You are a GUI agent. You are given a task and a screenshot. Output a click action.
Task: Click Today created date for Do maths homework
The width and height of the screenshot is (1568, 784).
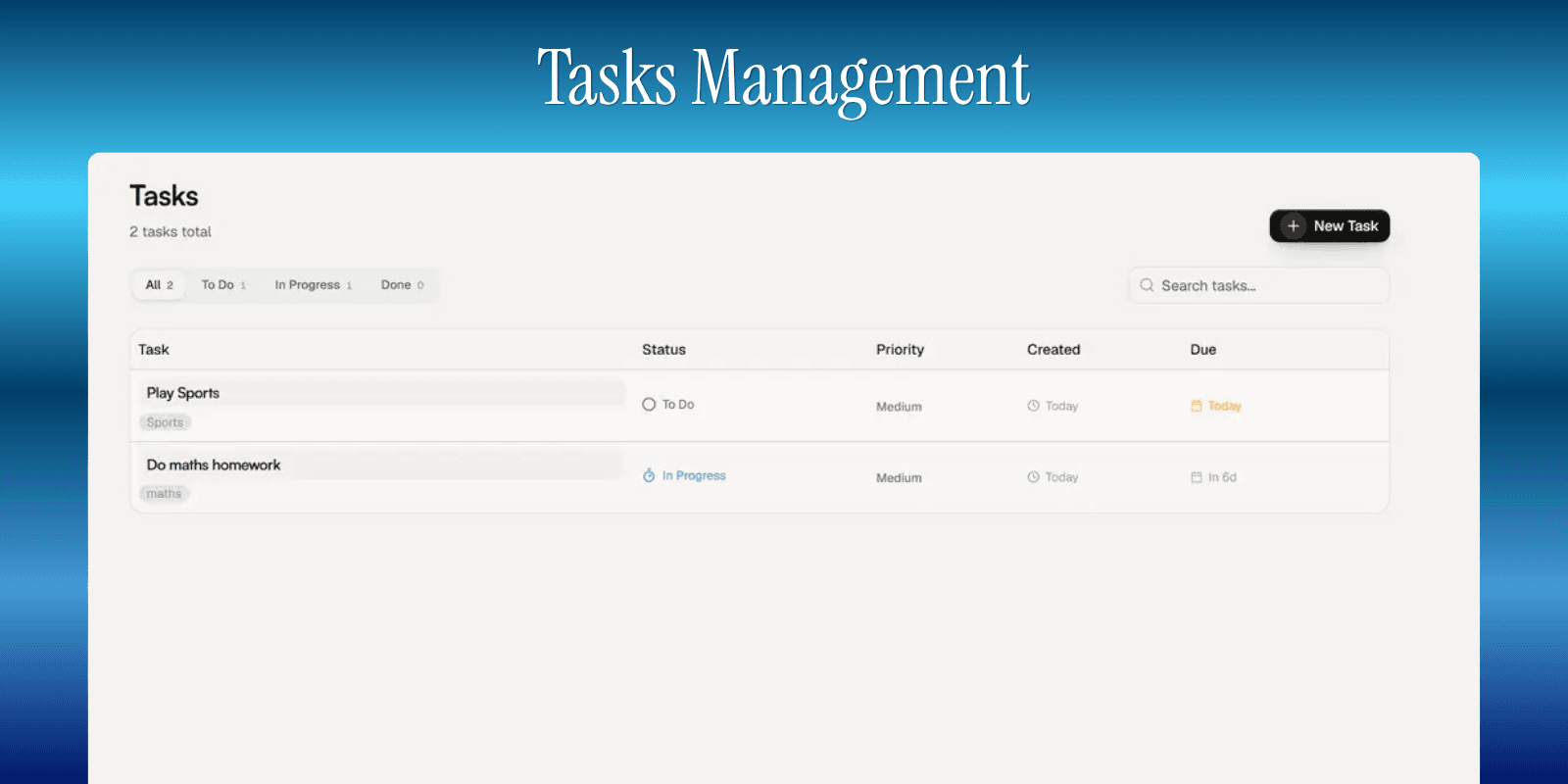click(1053, 477)
